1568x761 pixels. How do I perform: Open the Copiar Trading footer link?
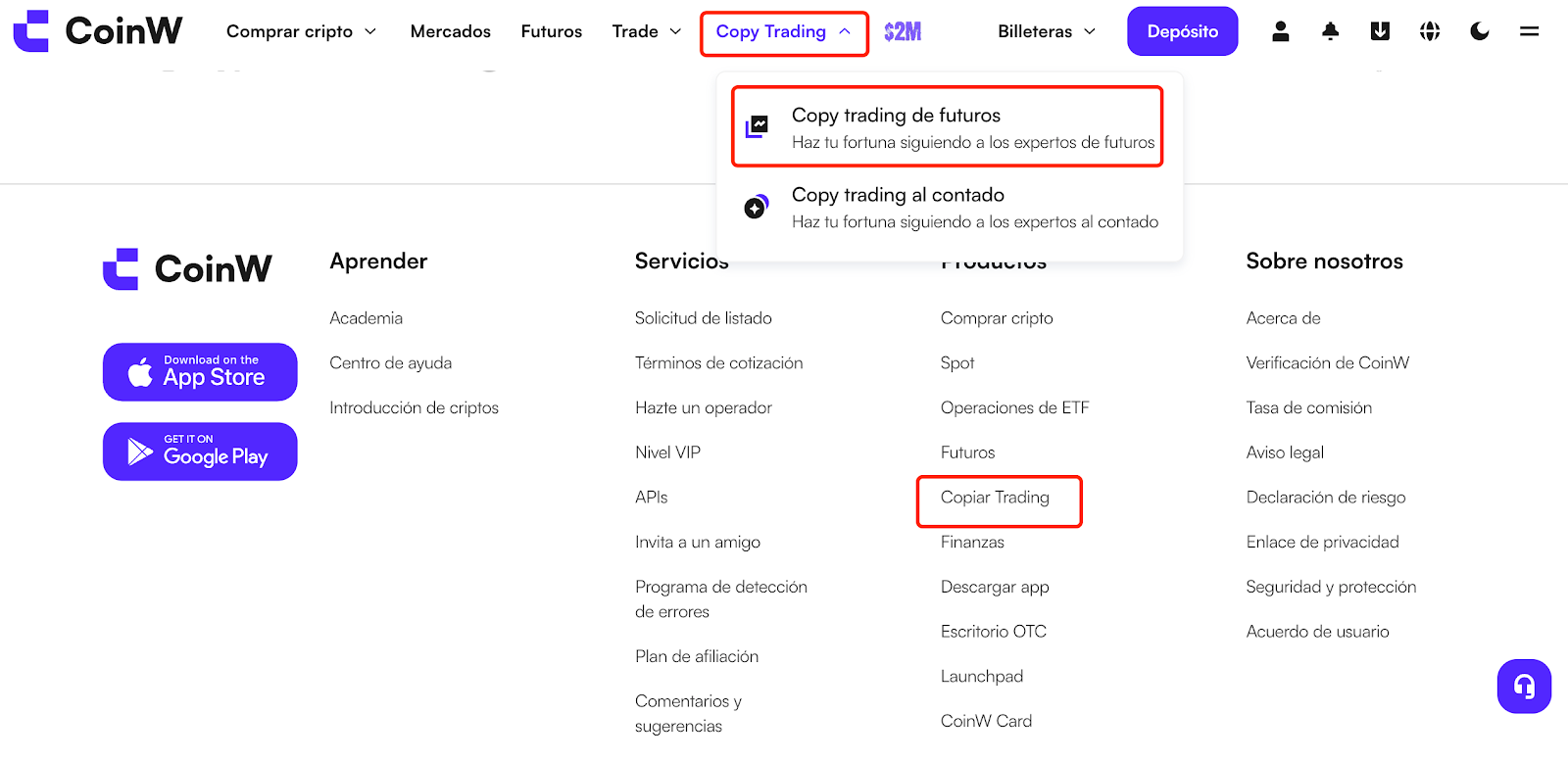tap(995, 498)
